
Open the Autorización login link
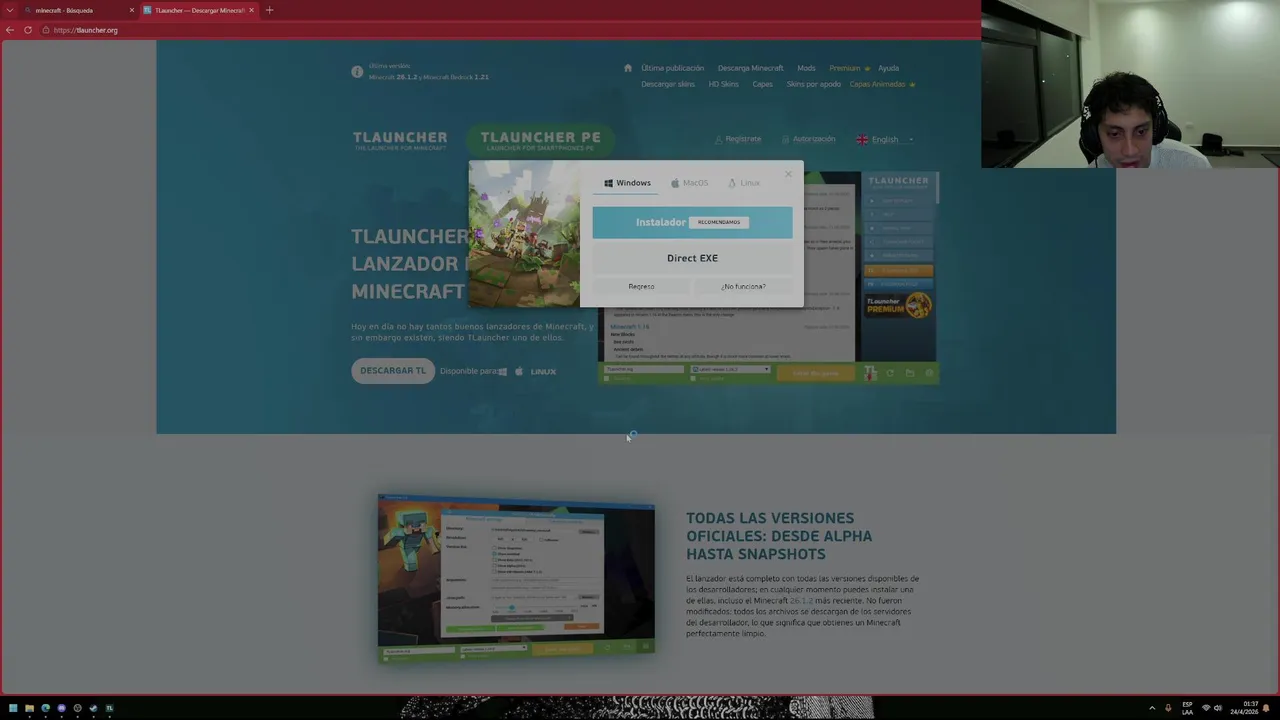(x=808, y=139)
